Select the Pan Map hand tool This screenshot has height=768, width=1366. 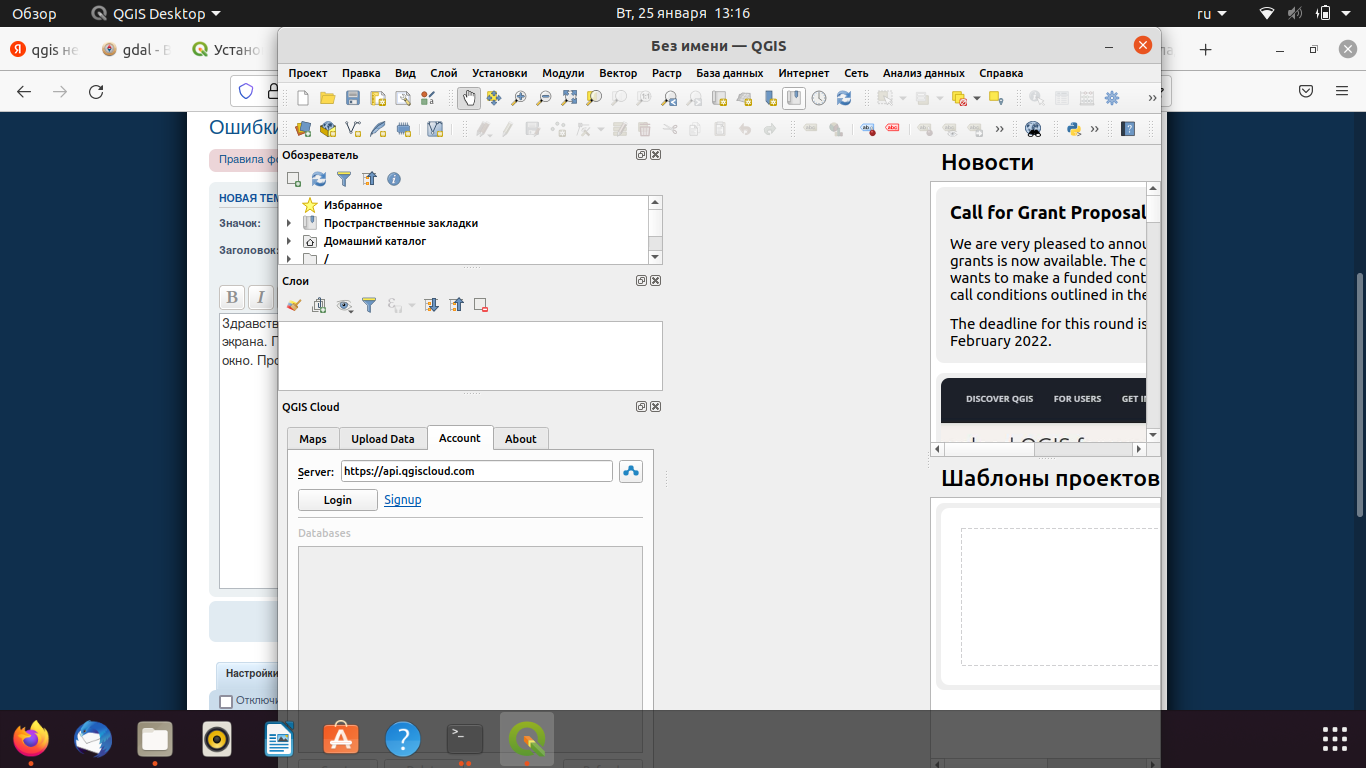[x=468, y=98]
